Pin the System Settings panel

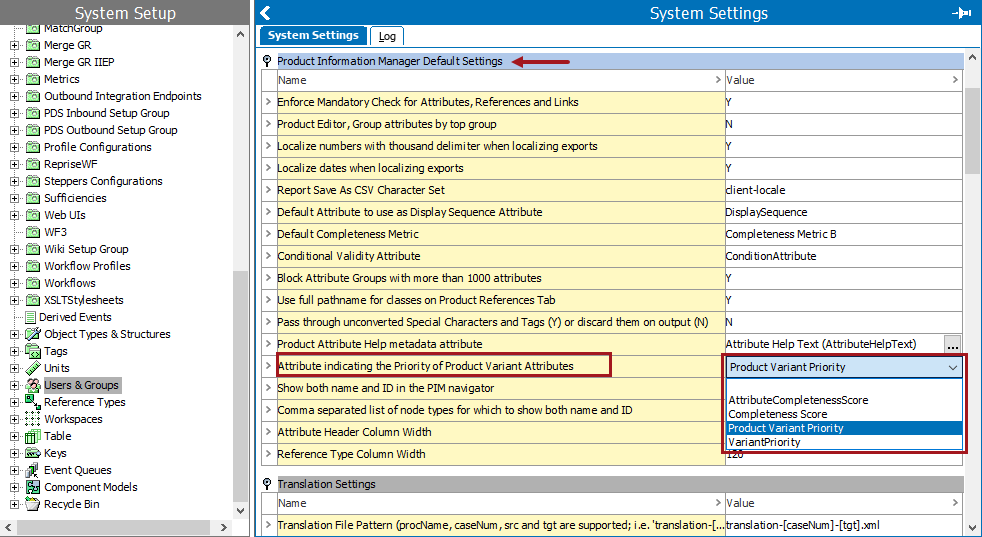tap(962, 13)
